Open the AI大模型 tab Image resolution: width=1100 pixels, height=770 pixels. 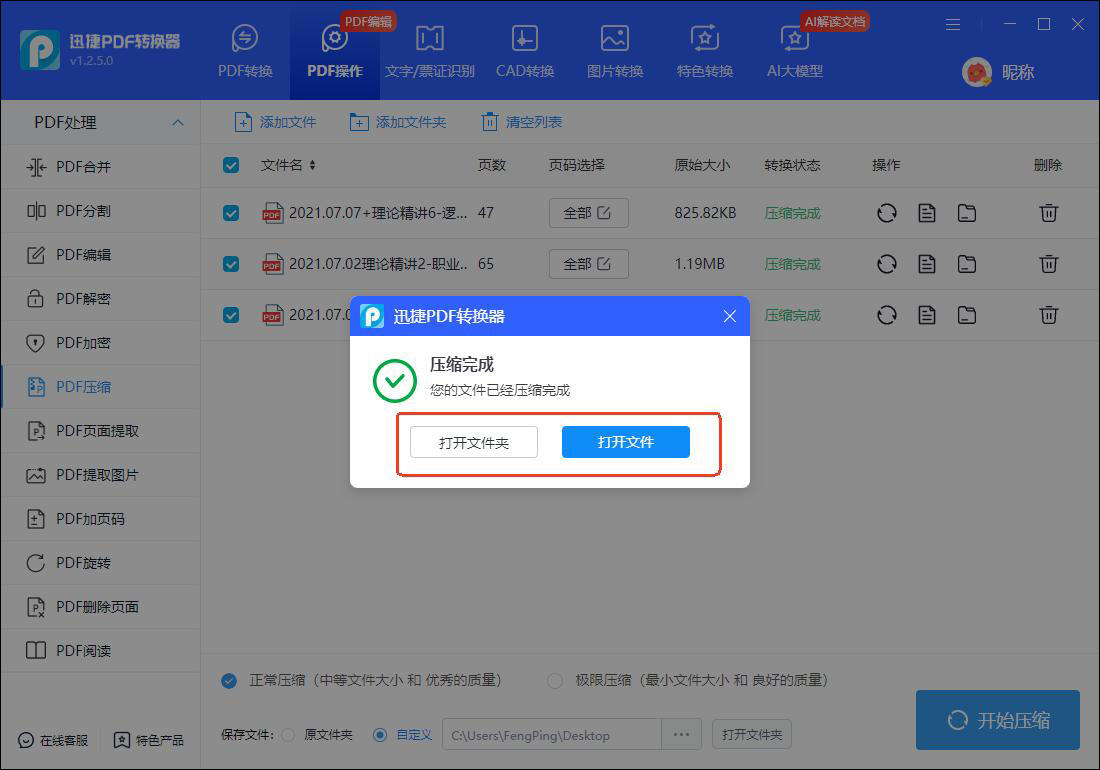coord(795,51)
